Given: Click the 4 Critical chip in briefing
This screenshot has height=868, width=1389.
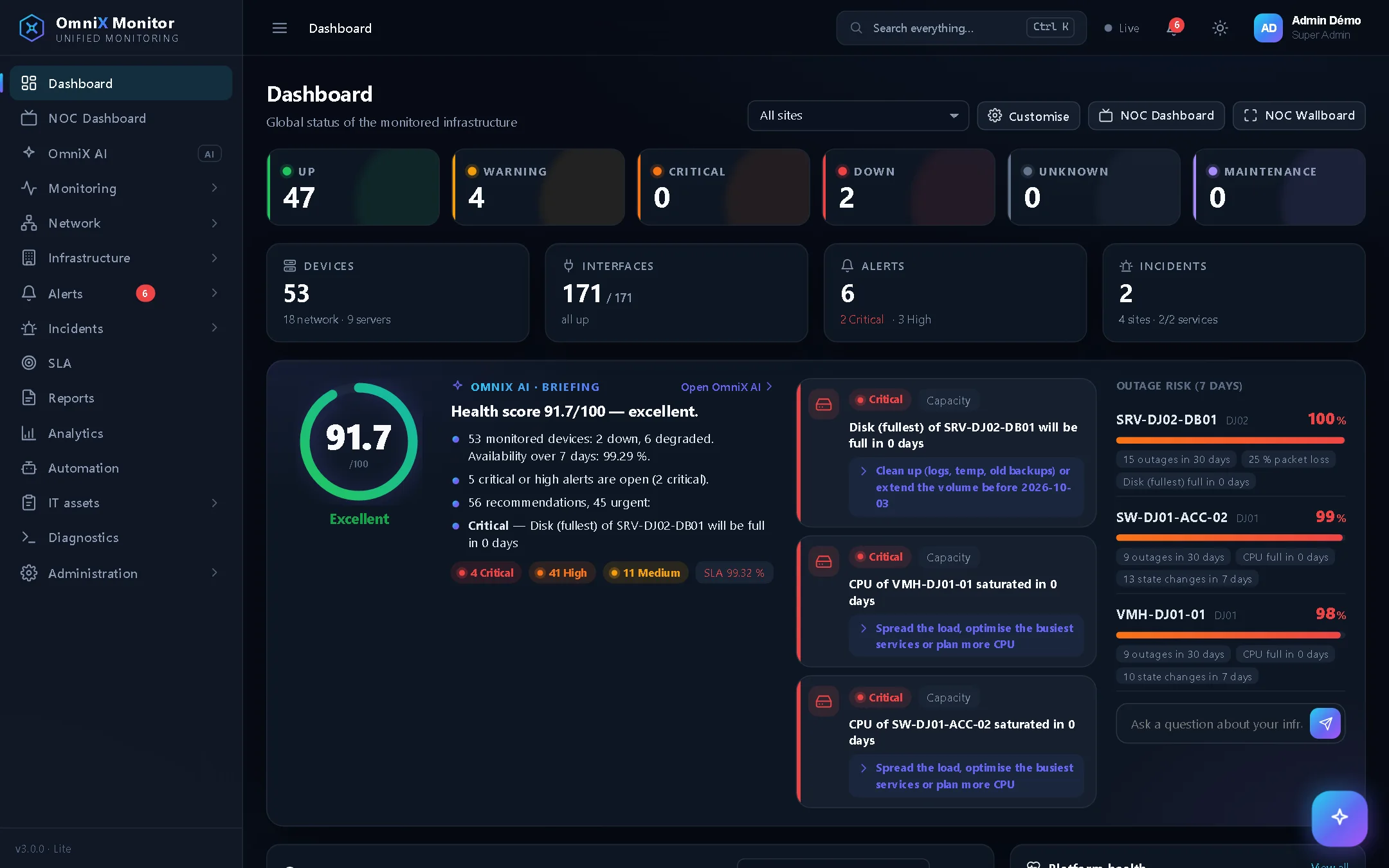Looking at the screenshot, I should [x=486, y=573].
